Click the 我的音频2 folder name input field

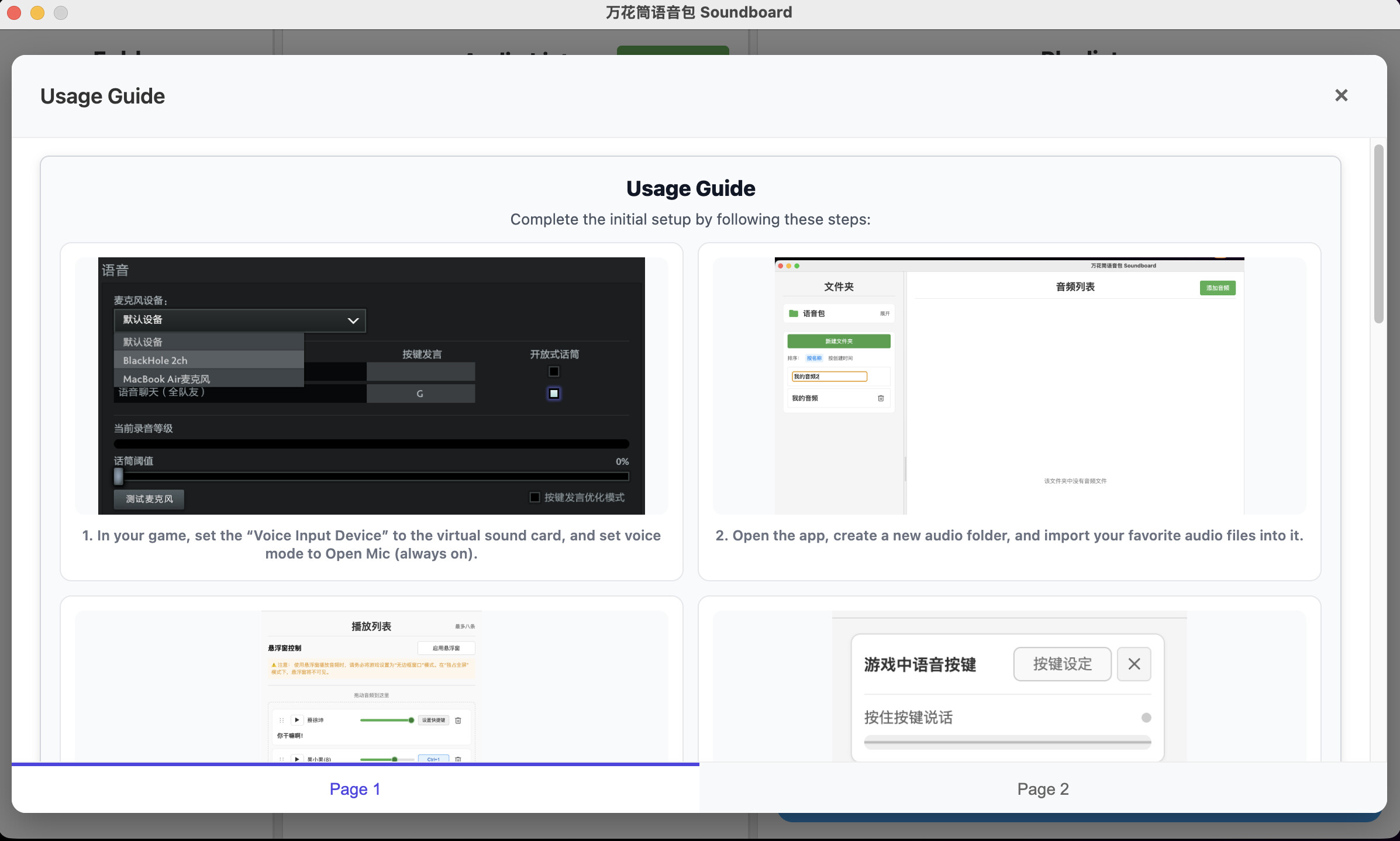[829, 376]
